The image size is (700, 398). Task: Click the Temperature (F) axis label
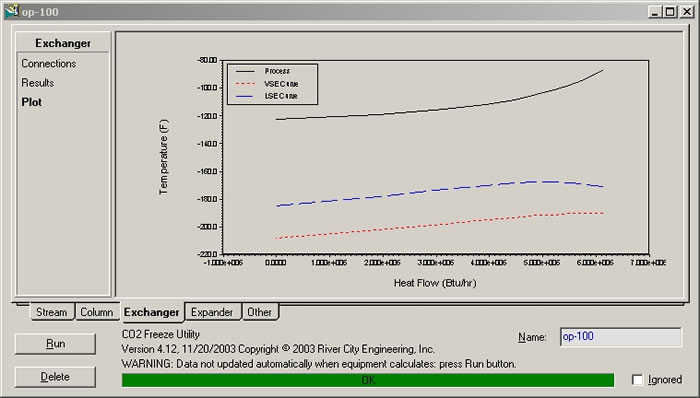click(163, 157)
